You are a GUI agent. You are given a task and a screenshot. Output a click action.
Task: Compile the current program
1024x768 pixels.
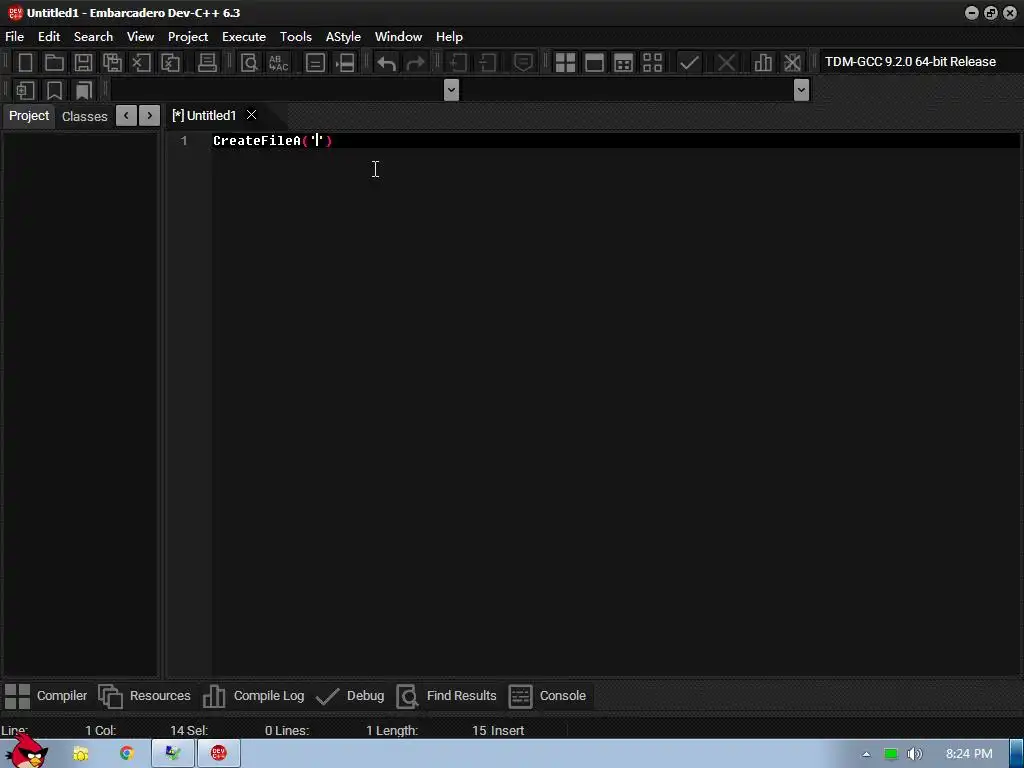point(565,63)
